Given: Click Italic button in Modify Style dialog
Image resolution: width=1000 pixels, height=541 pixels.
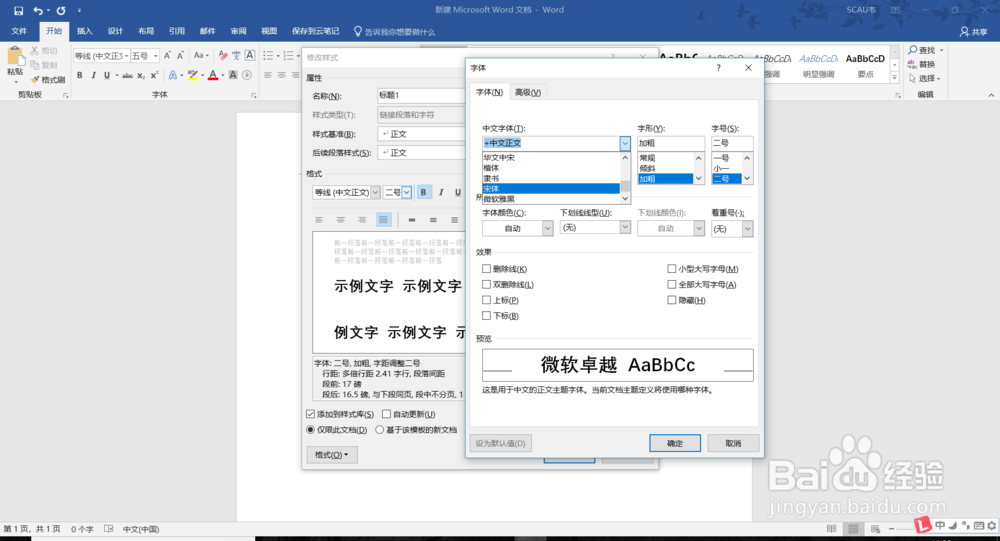Looking at the screenshot, I should pos(441,192).
